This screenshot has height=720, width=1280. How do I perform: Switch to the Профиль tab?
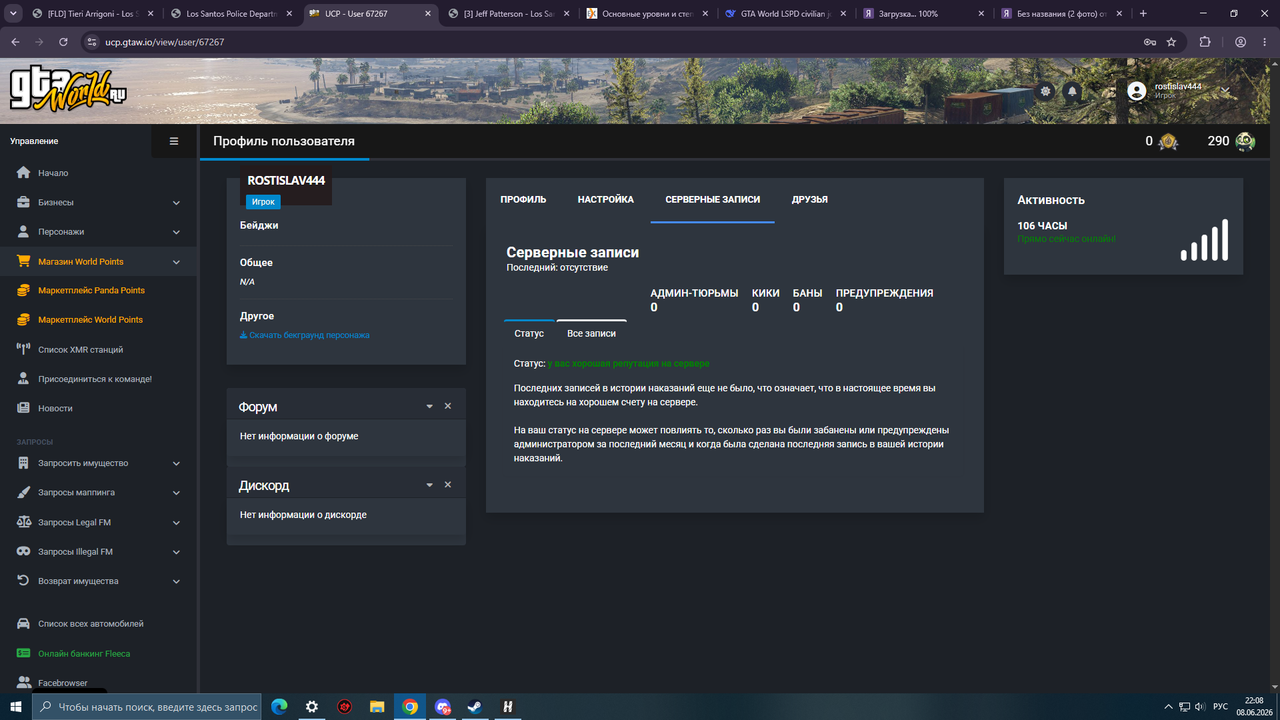(523, 199)
